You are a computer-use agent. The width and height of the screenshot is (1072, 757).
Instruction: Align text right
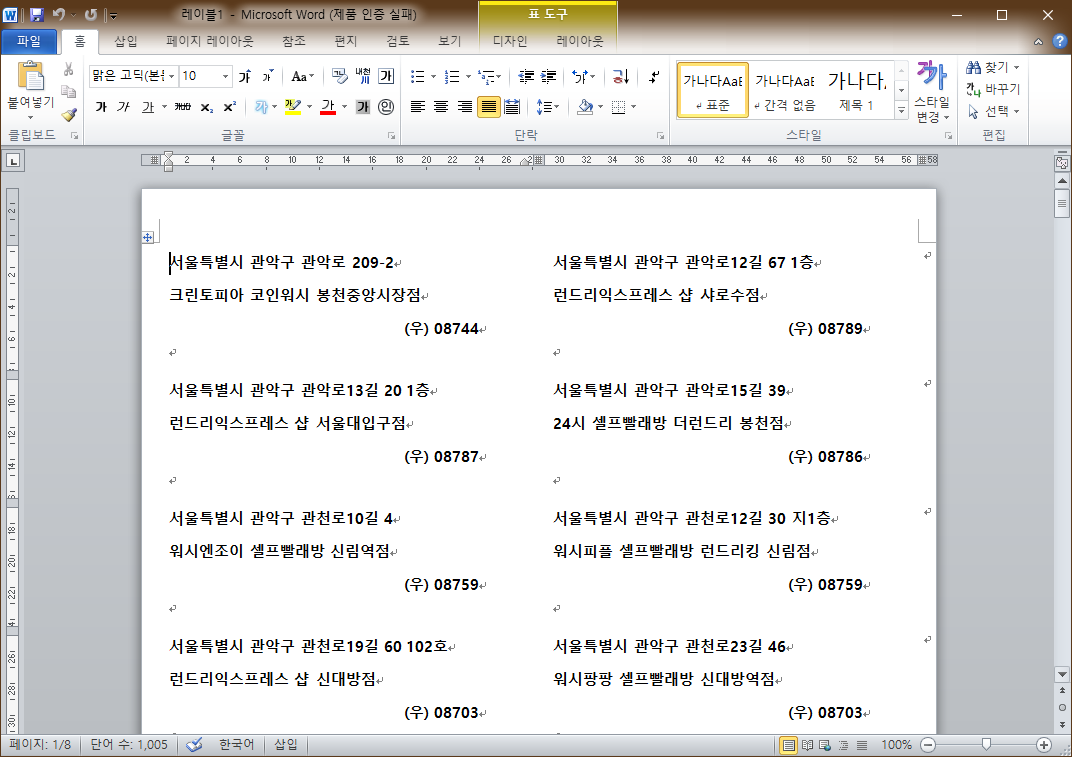464,107
